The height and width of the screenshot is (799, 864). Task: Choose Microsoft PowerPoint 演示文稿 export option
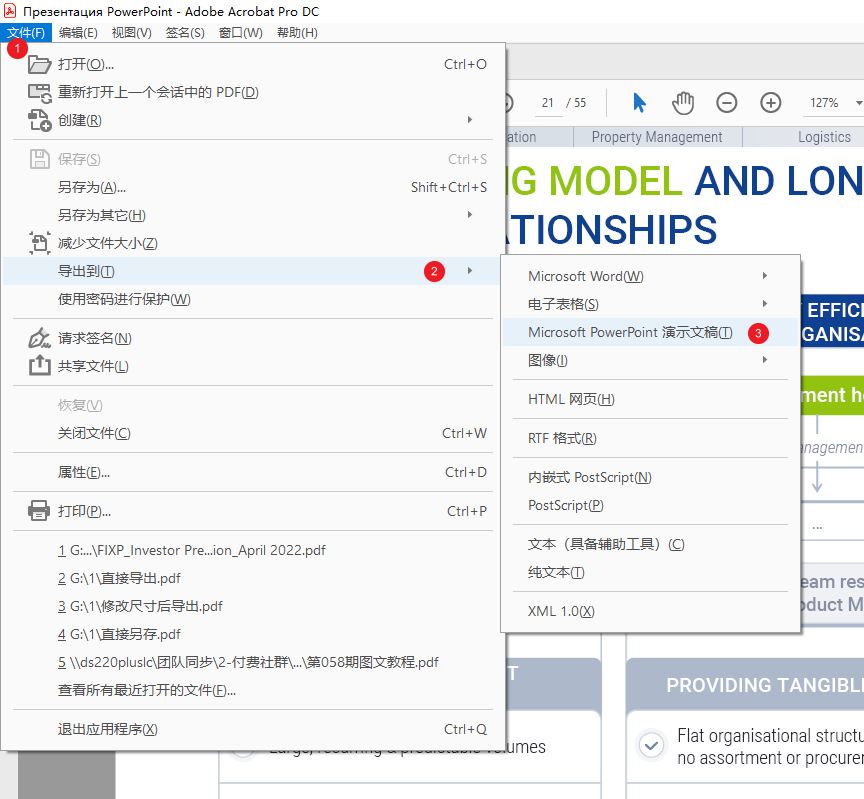tap(630, 332)
